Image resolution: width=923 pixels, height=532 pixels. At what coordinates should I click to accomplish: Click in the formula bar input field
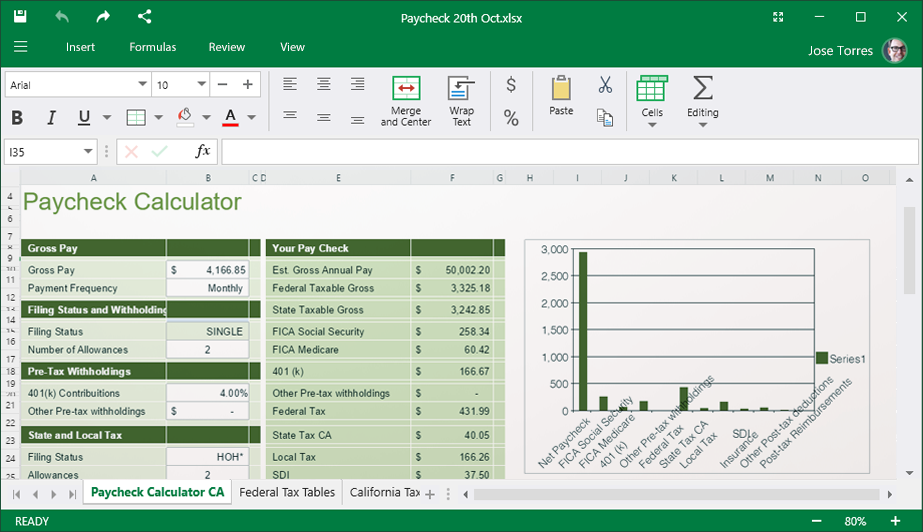click(568, 151)
